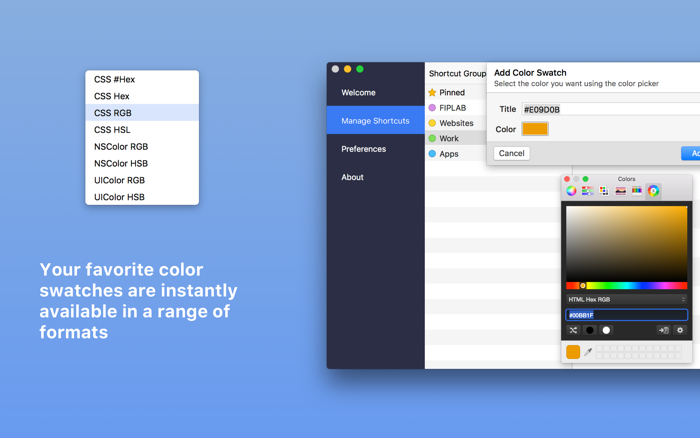Screen dimensions: 700x438
Task: Set color to black circle button
Action: (590, 330)
